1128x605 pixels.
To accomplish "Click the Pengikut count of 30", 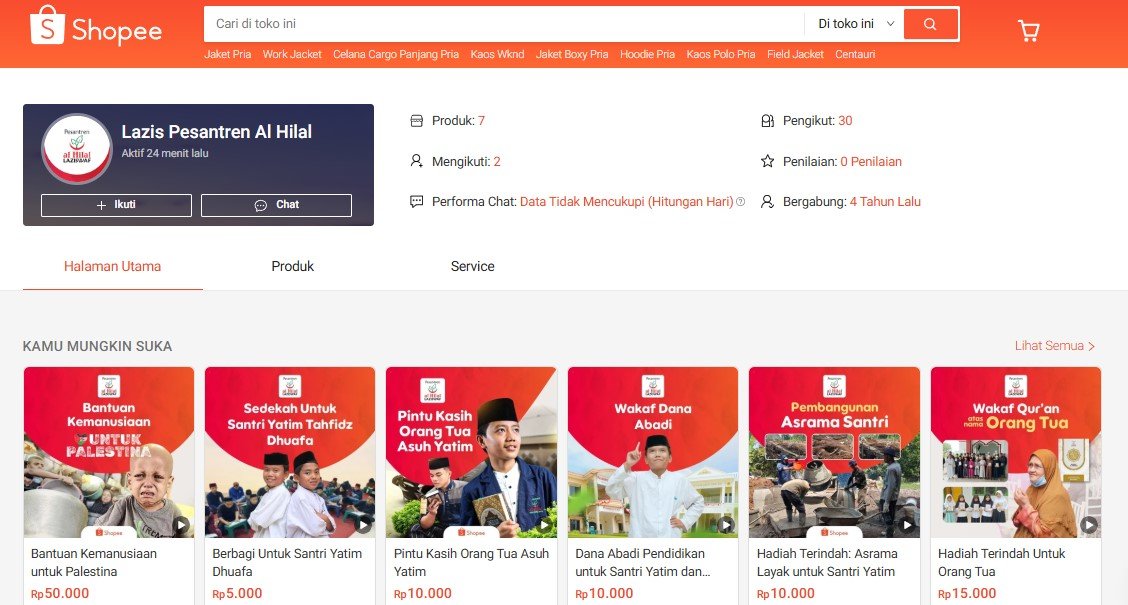I will (845, 121).
